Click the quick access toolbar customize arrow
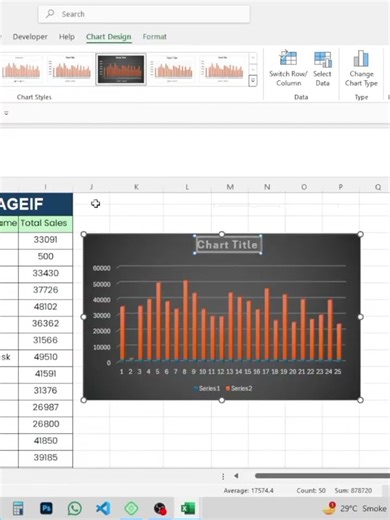 click(6, 113)
